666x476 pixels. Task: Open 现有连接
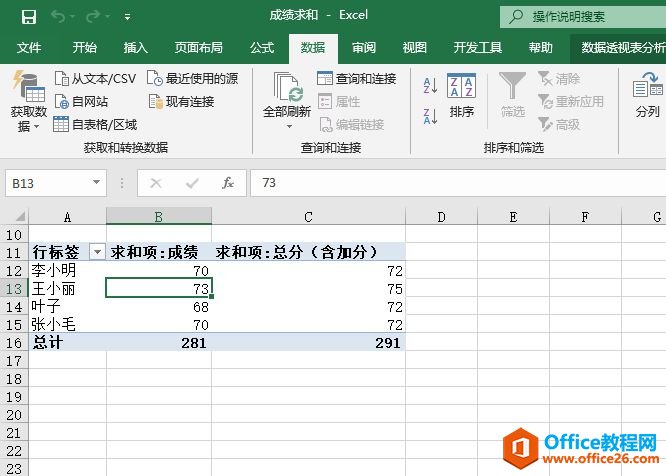coord(181,101)
